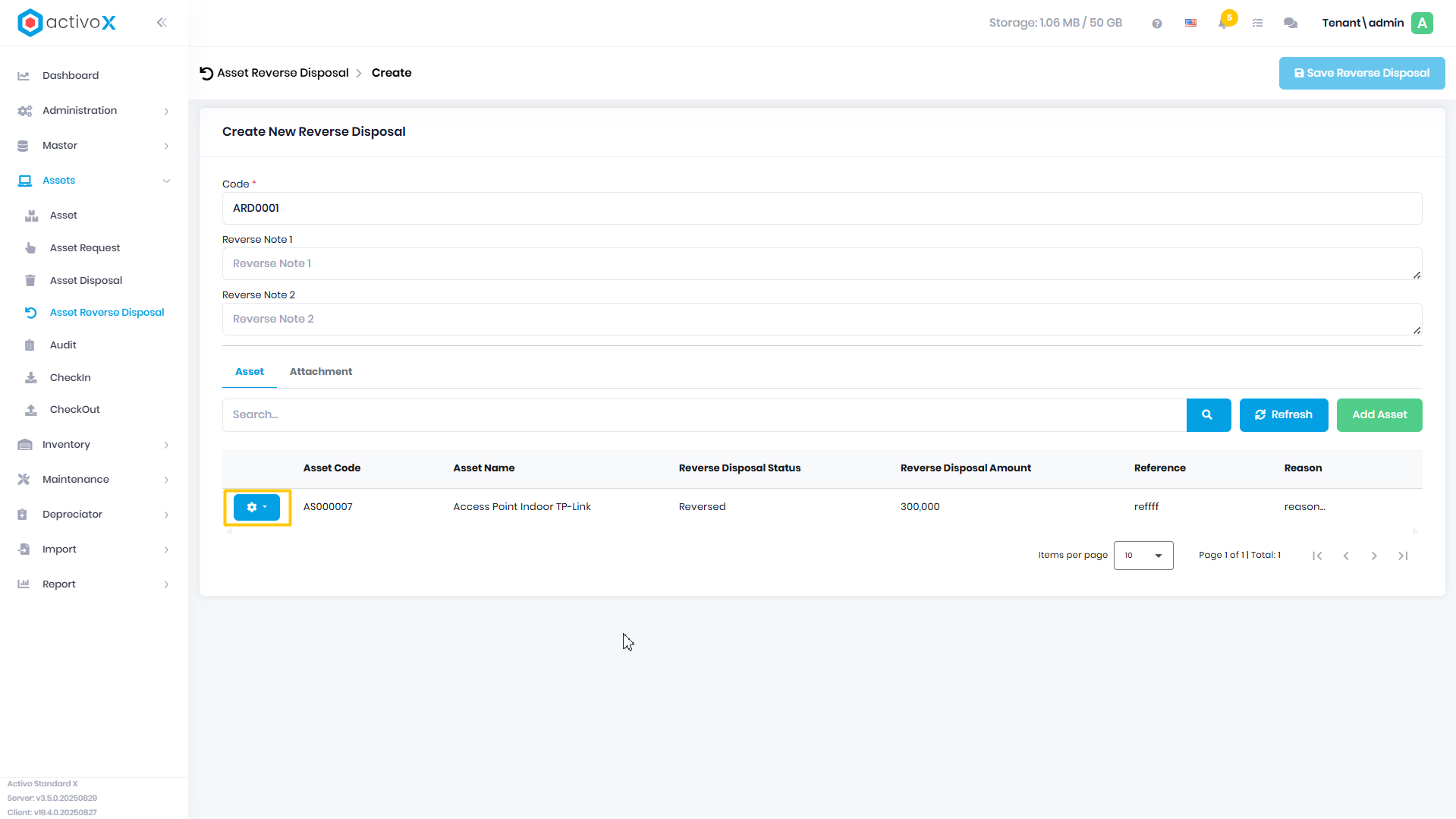
Task: Click the asset Search field
Action: [704, 415]
